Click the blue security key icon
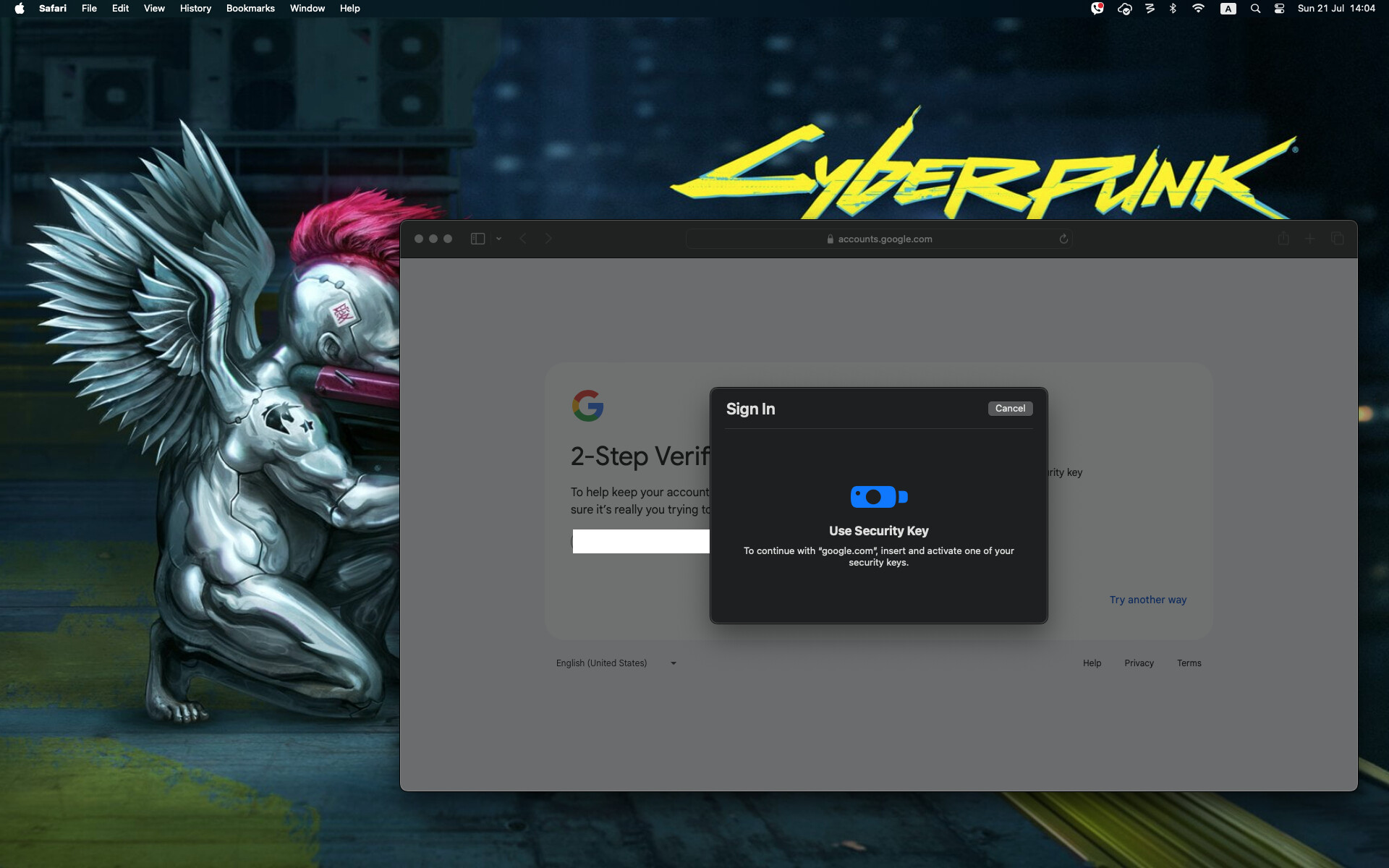The width and height of the screenshot is (1389, 868). pyautogui.click(x=879, y=497)
